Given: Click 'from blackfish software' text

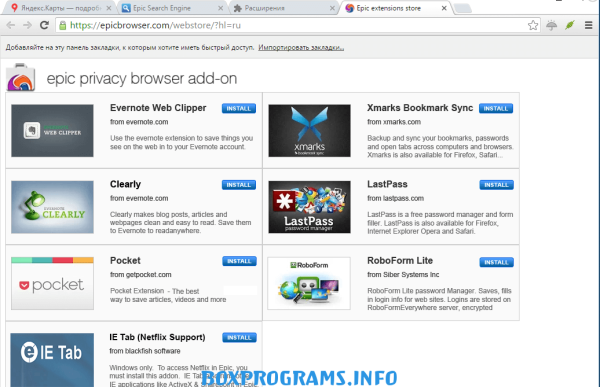Looking at the screenshot, I should click(x=145, y=351).
